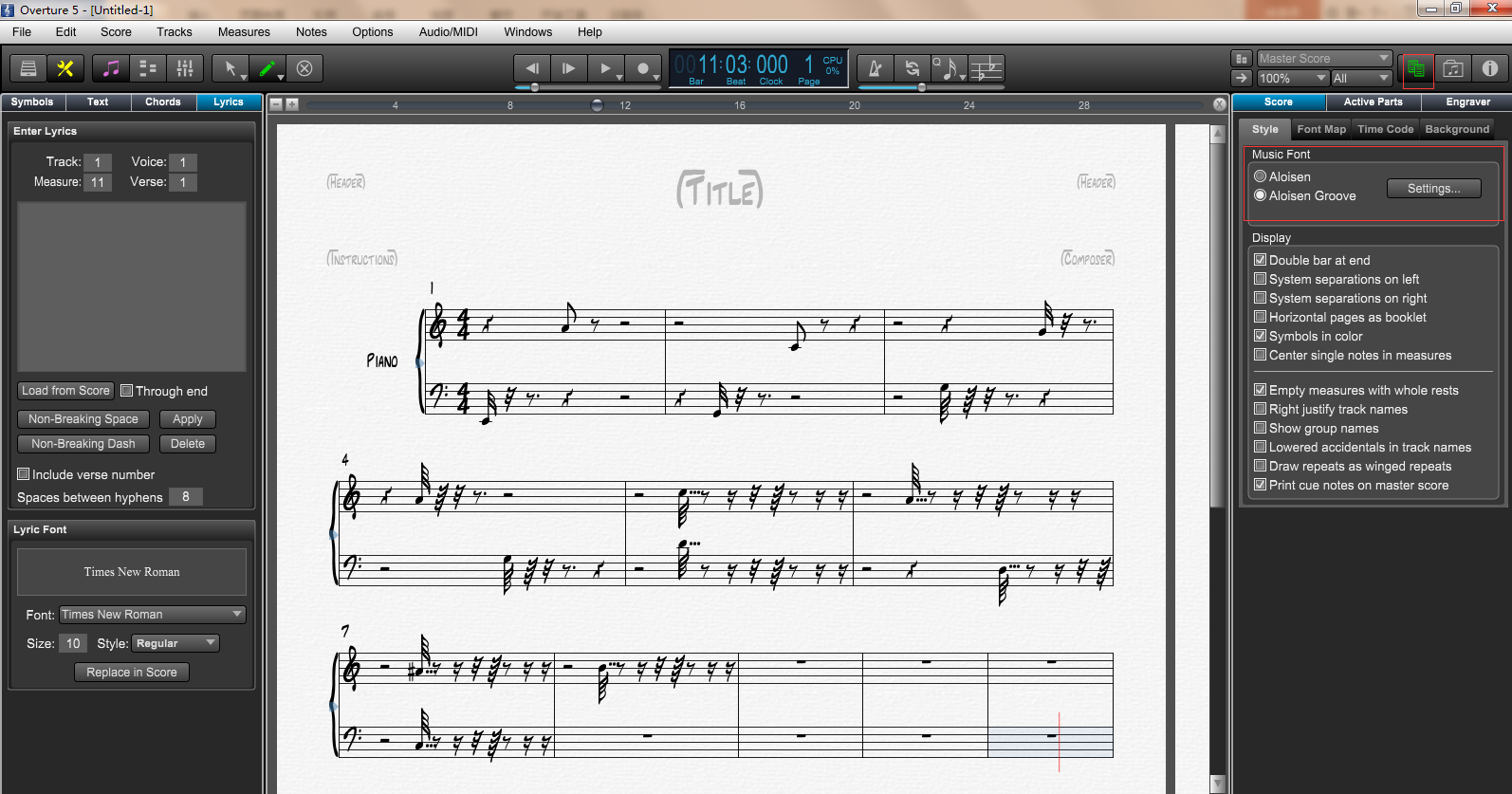The width and height of the screenshot is (1512, 794).
Task: Click the Spaces between hyphens field
Action: 185,497
